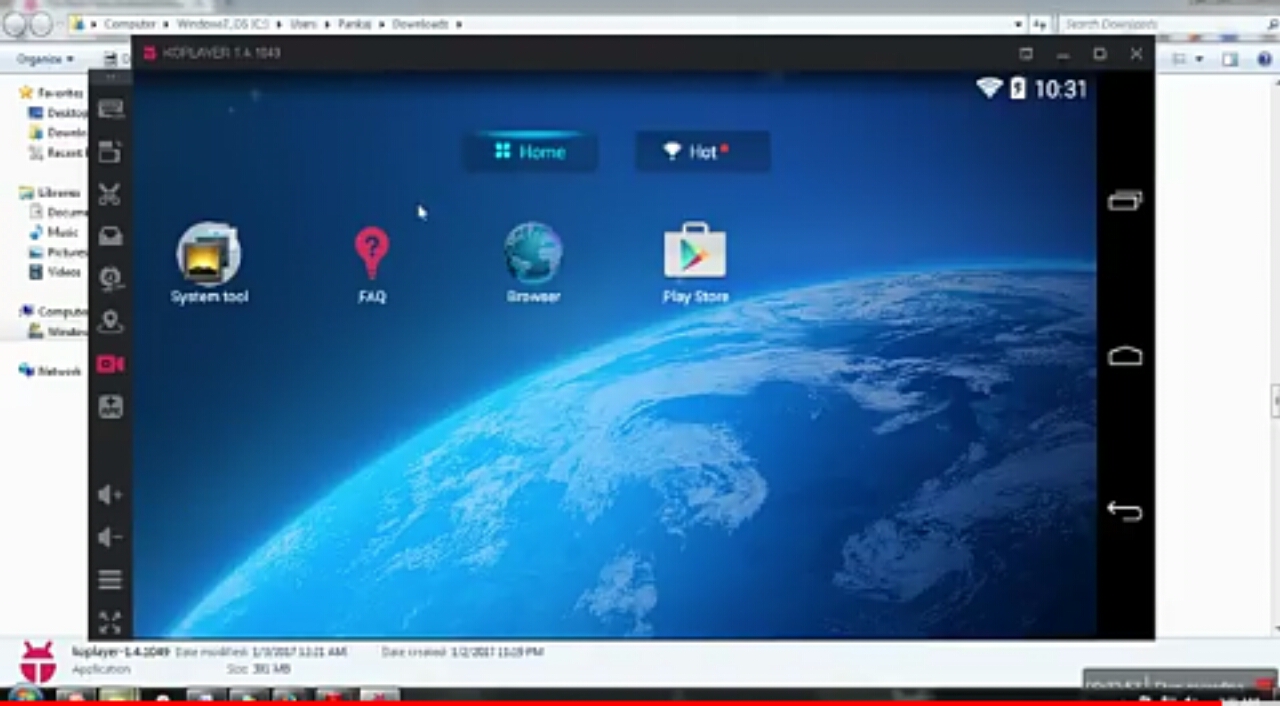Click the 10:31 clock in status bar
Screen dimensions: 1280x706
[1060, 89]
